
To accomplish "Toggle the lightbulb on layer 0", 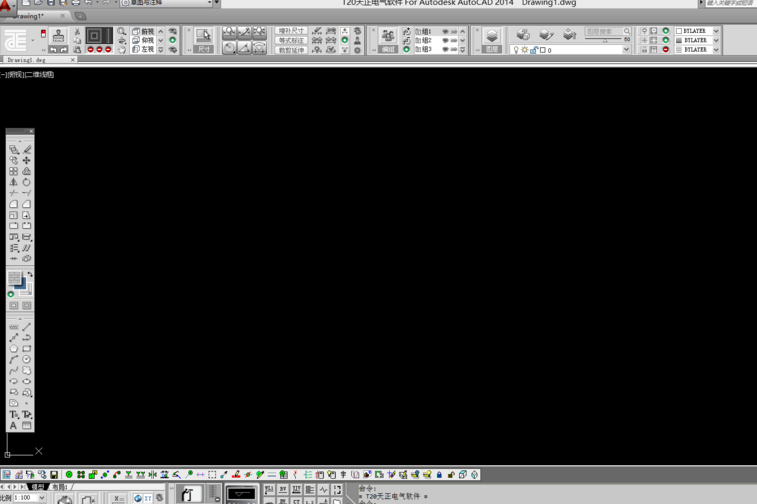I will click(x=516, y=50).
